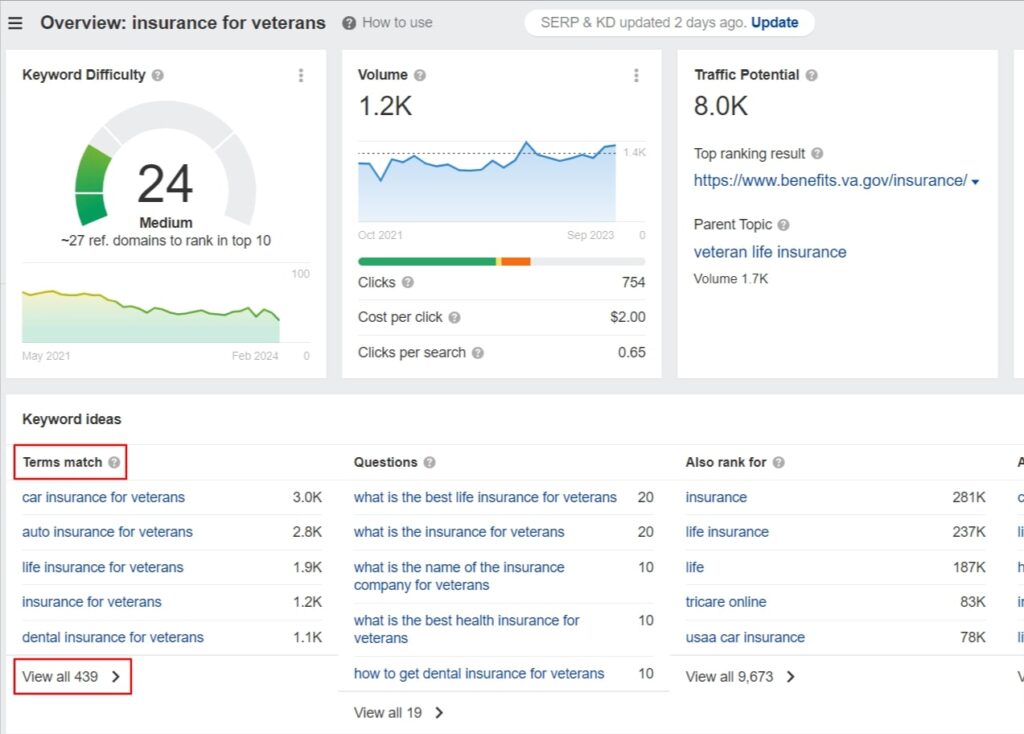Viewport: 1024px width, 734px height.
Task: Open the tricare online keyword
Action: 726,602
